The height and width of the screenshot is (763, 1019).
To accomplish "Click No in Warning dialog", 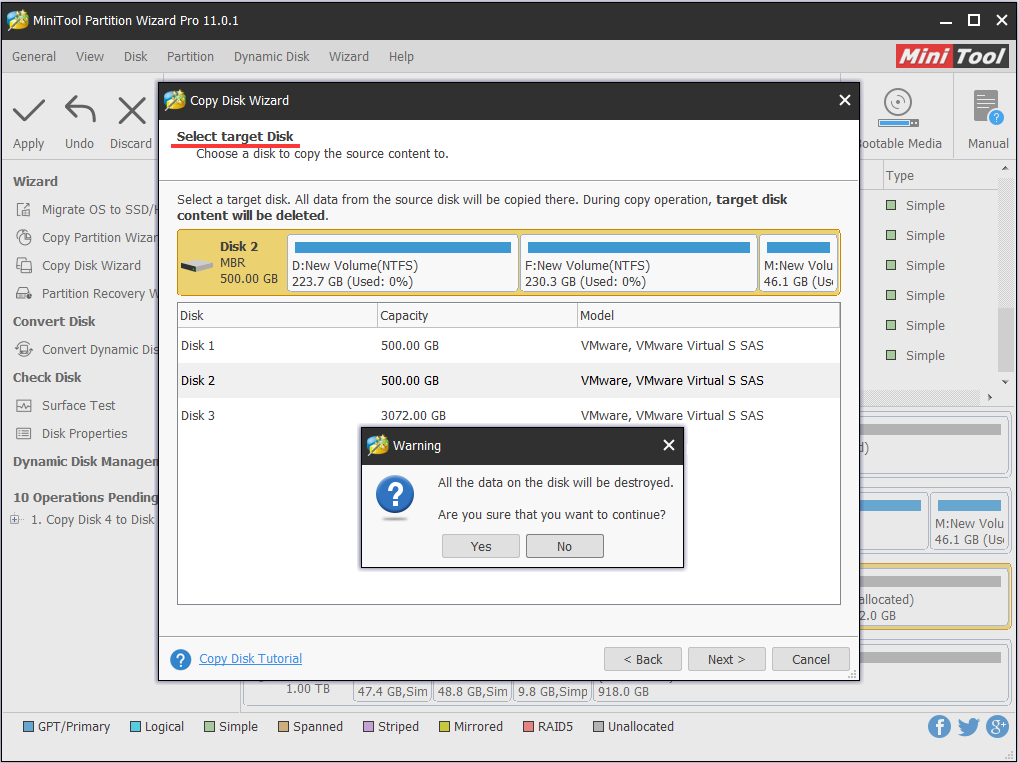I will (565, 546).
